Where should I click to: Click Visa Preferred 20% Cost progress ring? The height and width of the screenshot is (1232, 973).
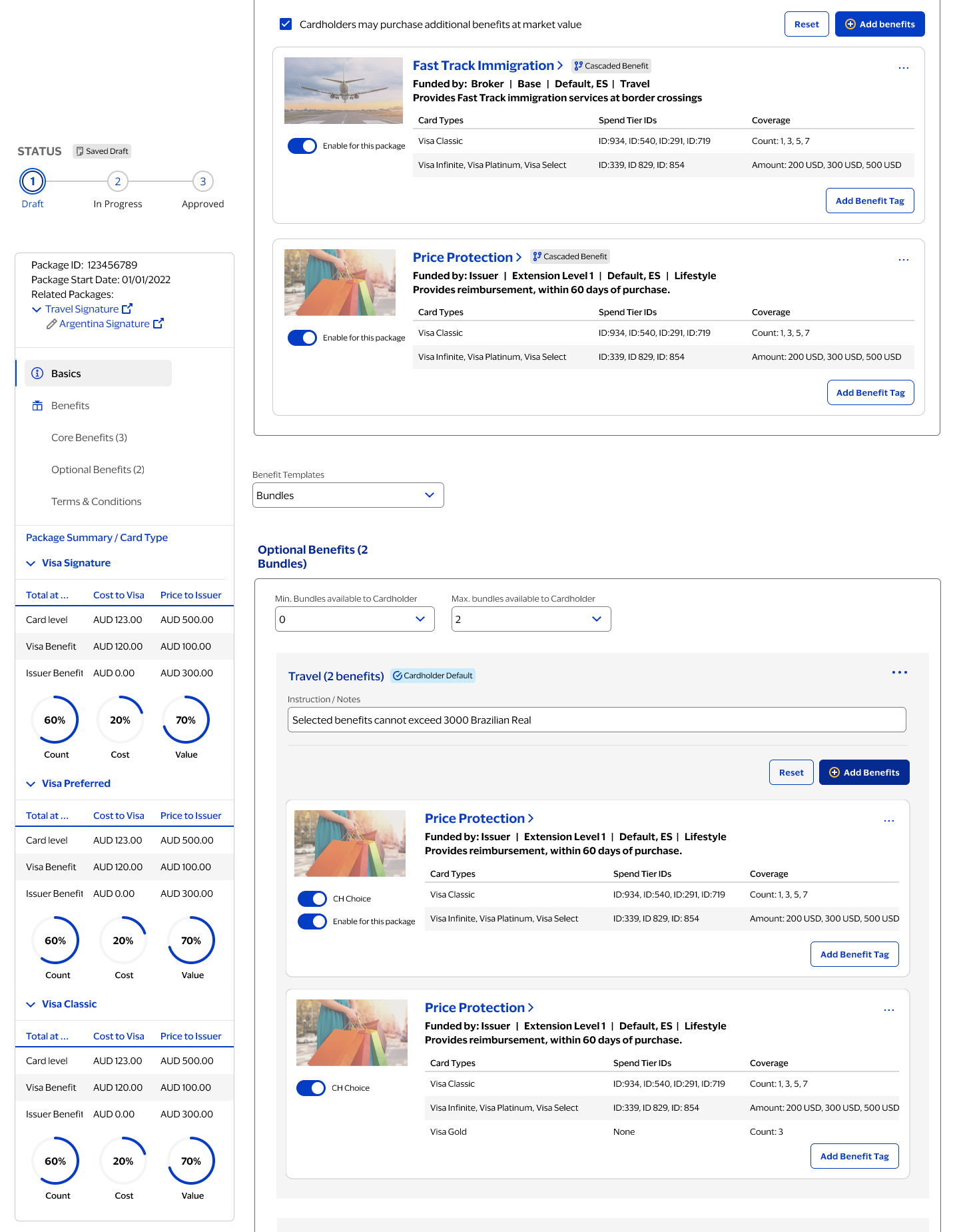123,940
